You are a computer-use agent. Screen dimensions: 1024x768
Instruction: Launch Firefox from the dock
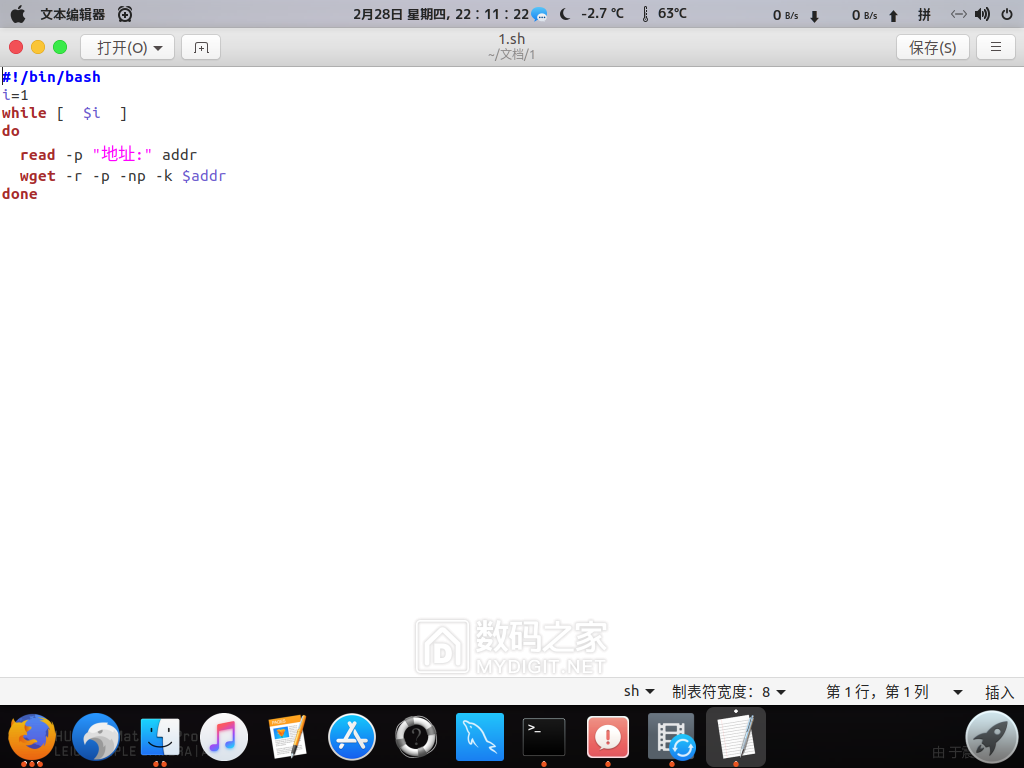point(32,738)
